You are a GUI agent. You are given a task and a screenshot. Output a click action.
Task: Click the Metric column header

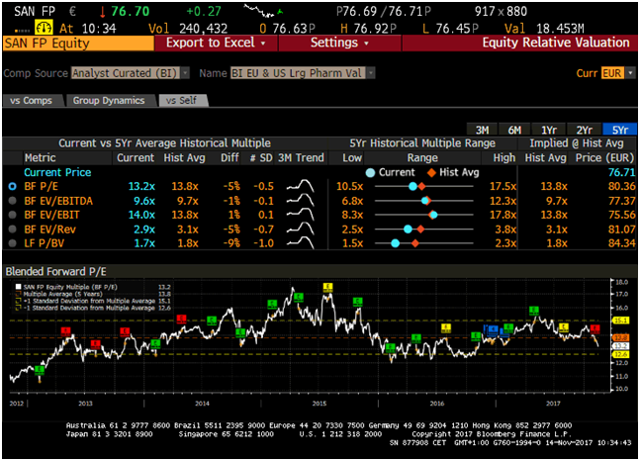pos(40,158)
